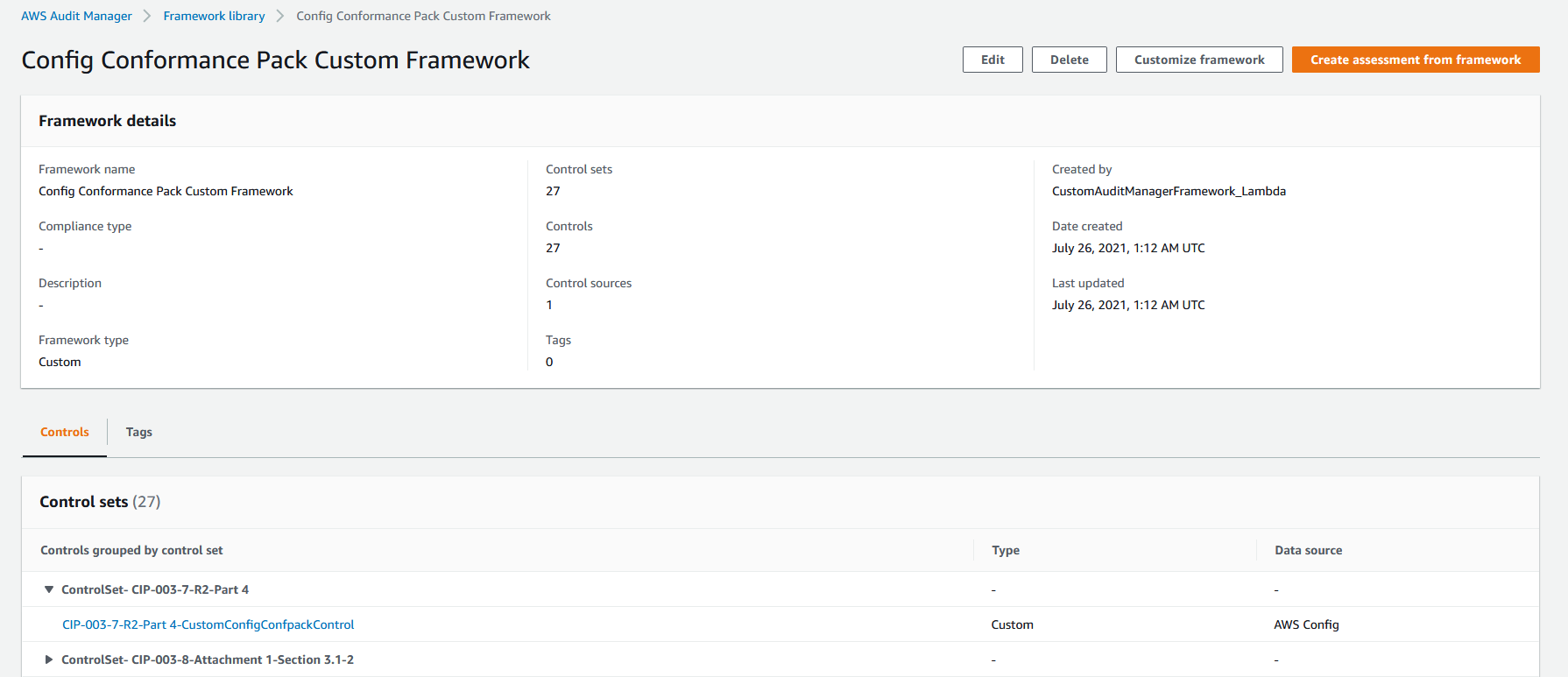
Task: Switch to the Tags tab
Action: pyautogui.click(x=139, y=432)
